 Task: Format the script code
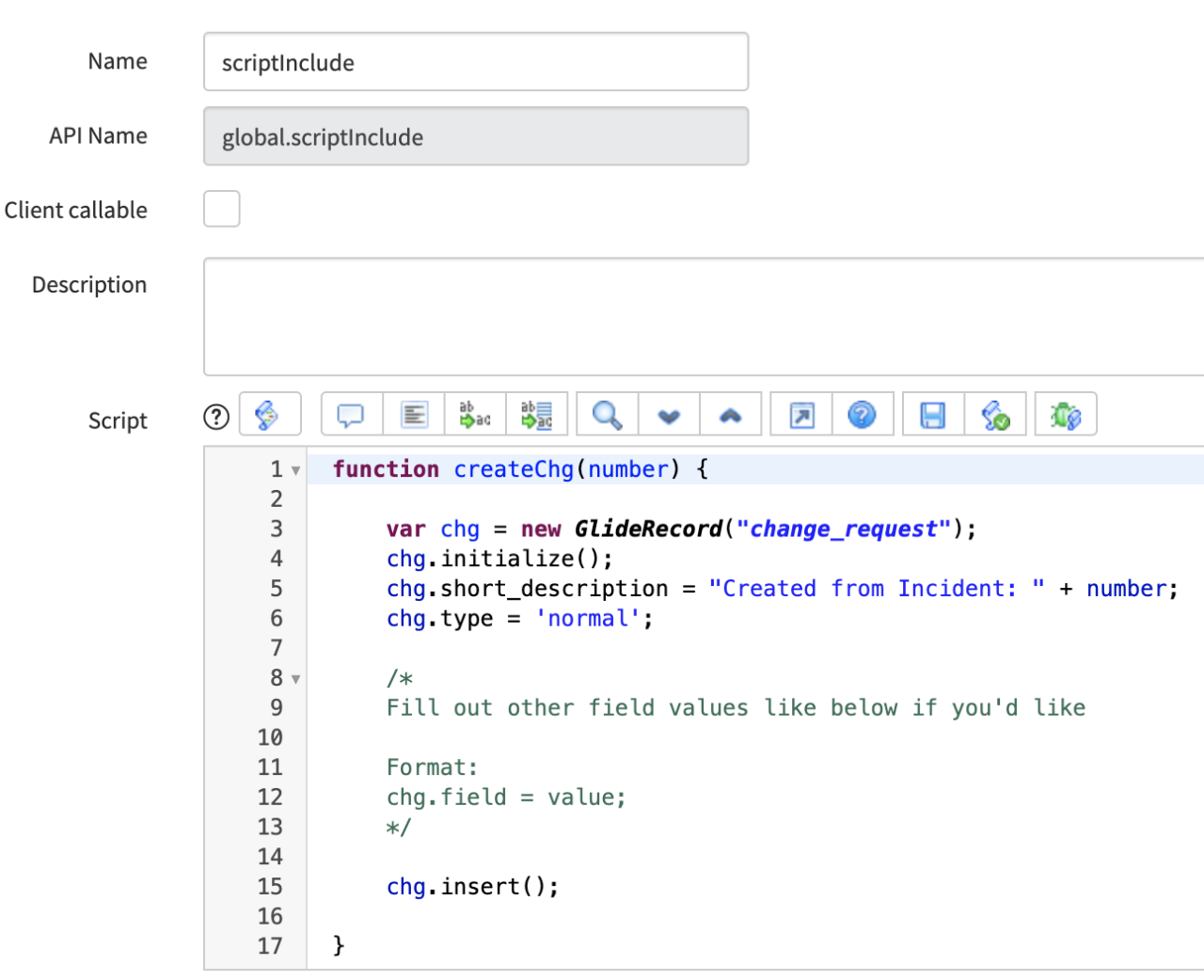(414, 414)
